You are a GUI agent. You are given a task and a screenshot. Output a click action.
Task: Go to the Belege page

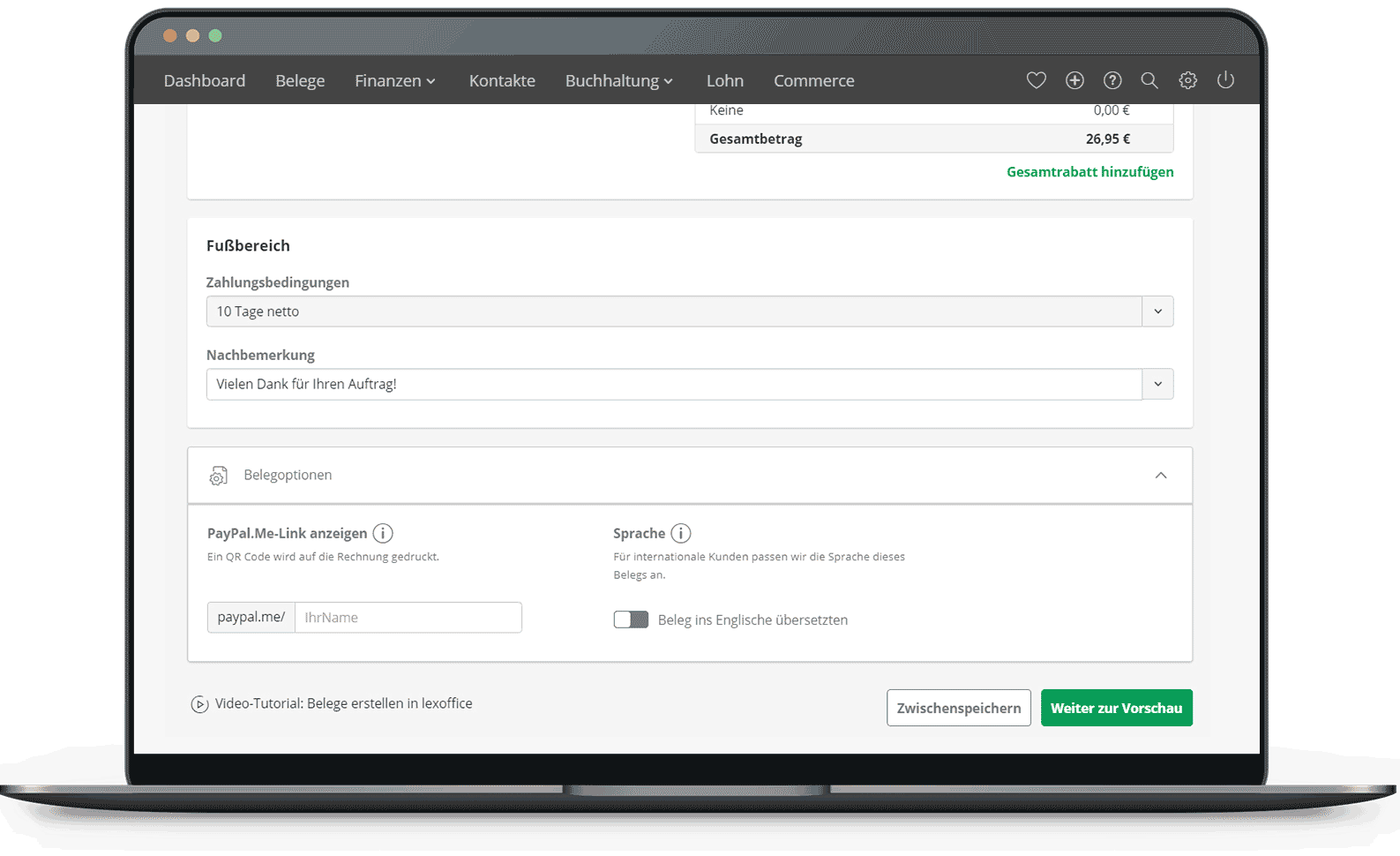coord(300,80)
